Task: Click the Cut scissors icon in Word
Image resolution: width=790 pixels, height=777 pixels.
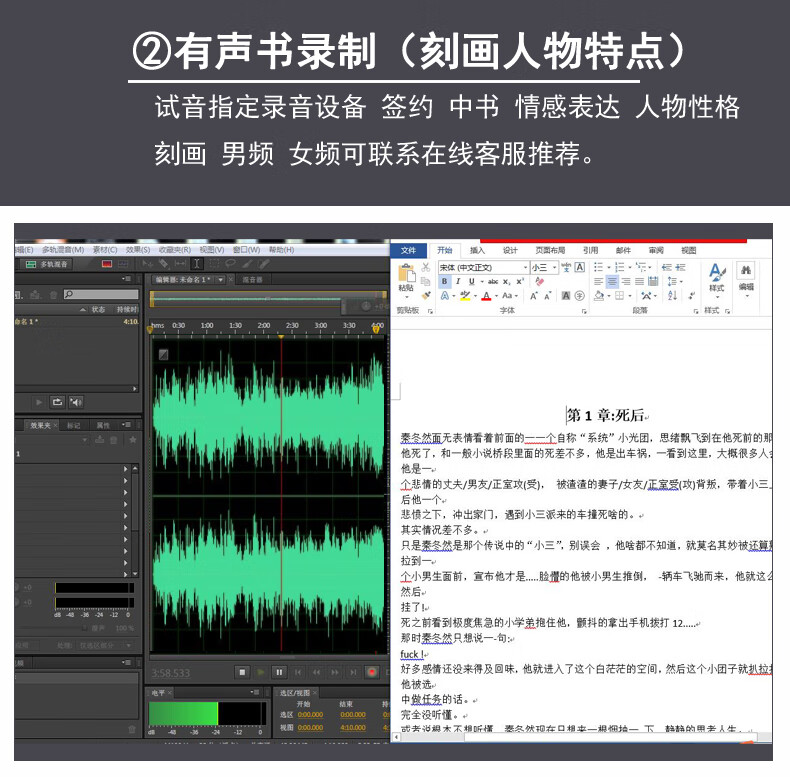Action: (x=426, y=267)
